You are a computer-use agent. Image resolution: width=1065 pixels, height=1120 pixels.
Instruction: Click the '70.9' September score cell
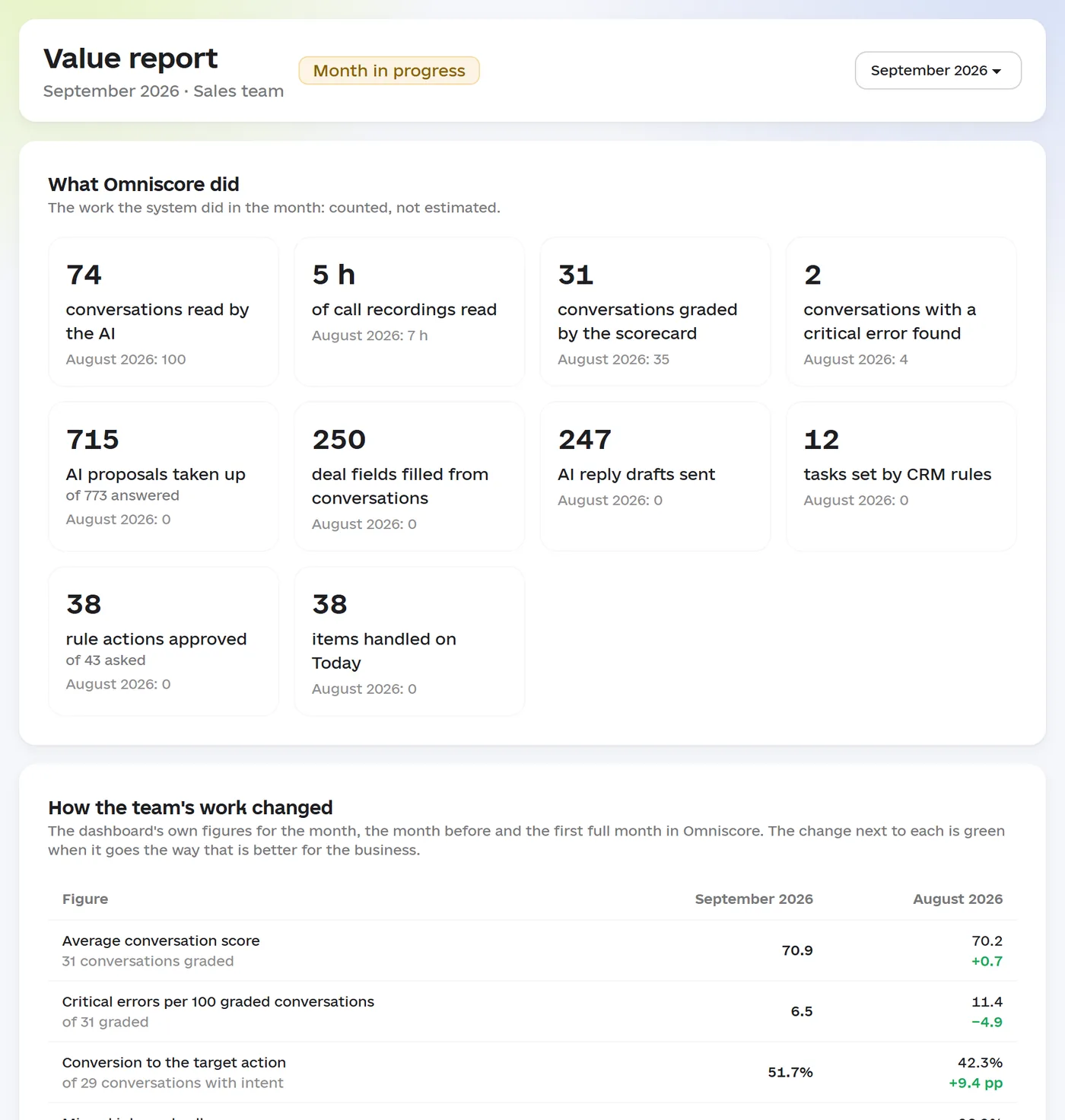tap(797, 950)
